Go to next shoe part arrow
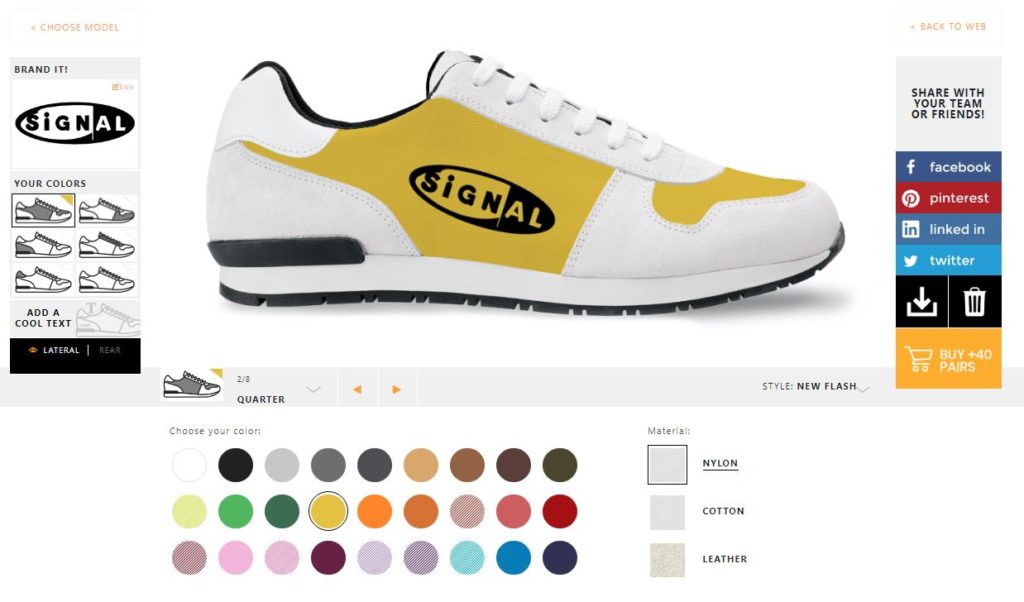Viewport: 1024px width, 602px height. point(396,389)
